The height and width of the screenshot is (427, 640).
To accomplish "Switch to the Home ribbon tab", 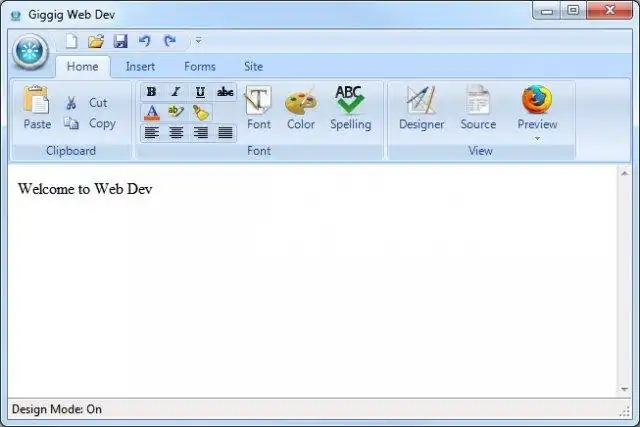I will tap(82, 67).
